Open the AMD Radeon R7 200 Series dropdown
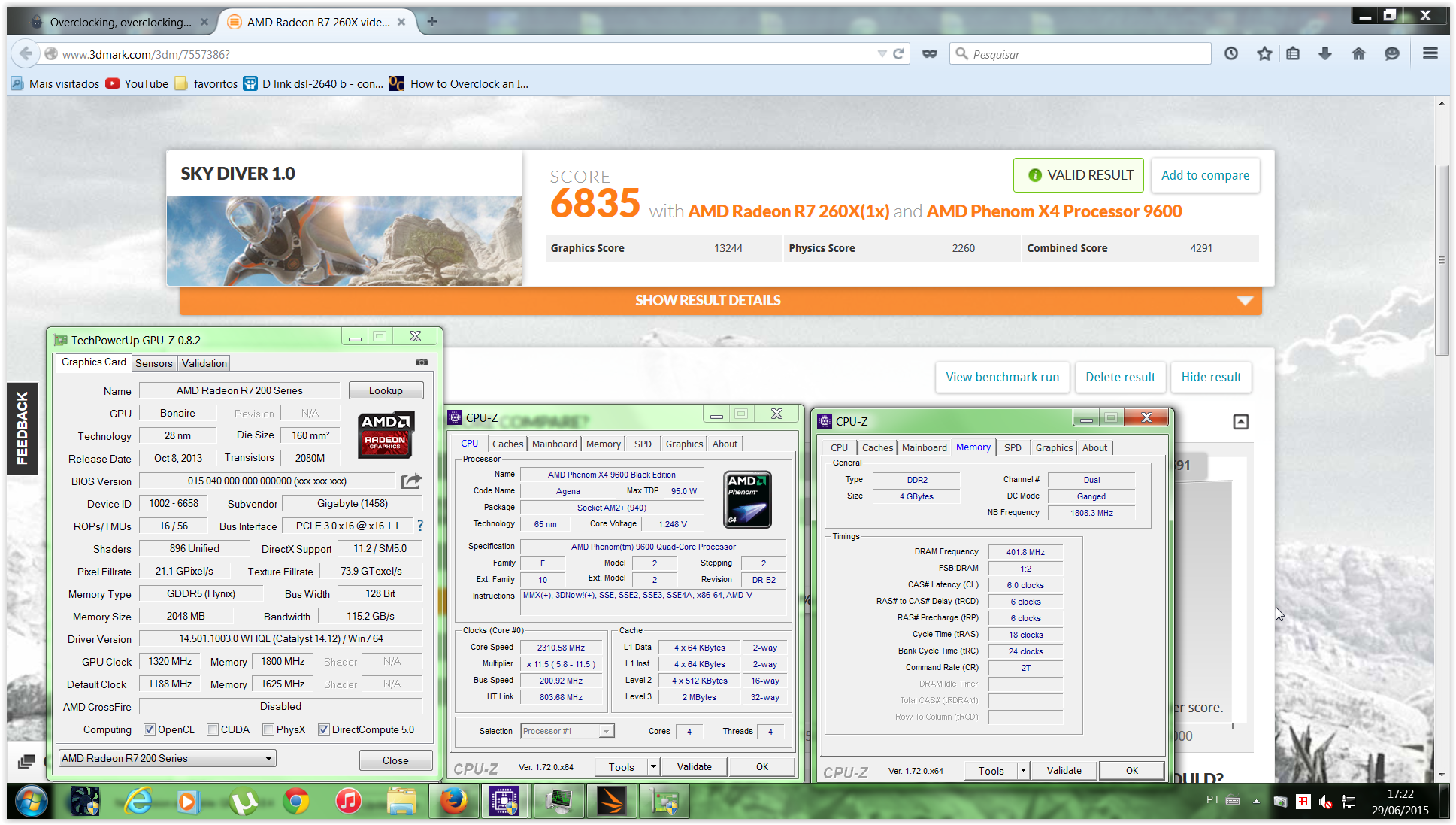 pyautogui.click(x=167, y=758)
